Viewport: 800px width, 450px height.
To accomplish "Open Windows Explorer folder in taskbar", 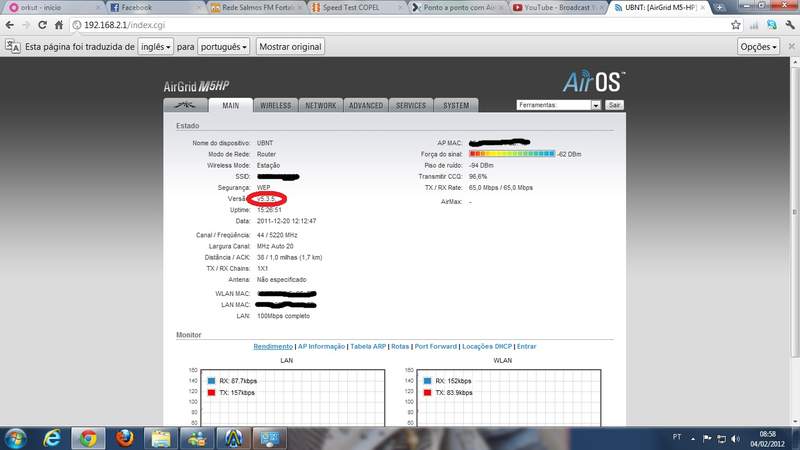I will (x=161, y=438).
